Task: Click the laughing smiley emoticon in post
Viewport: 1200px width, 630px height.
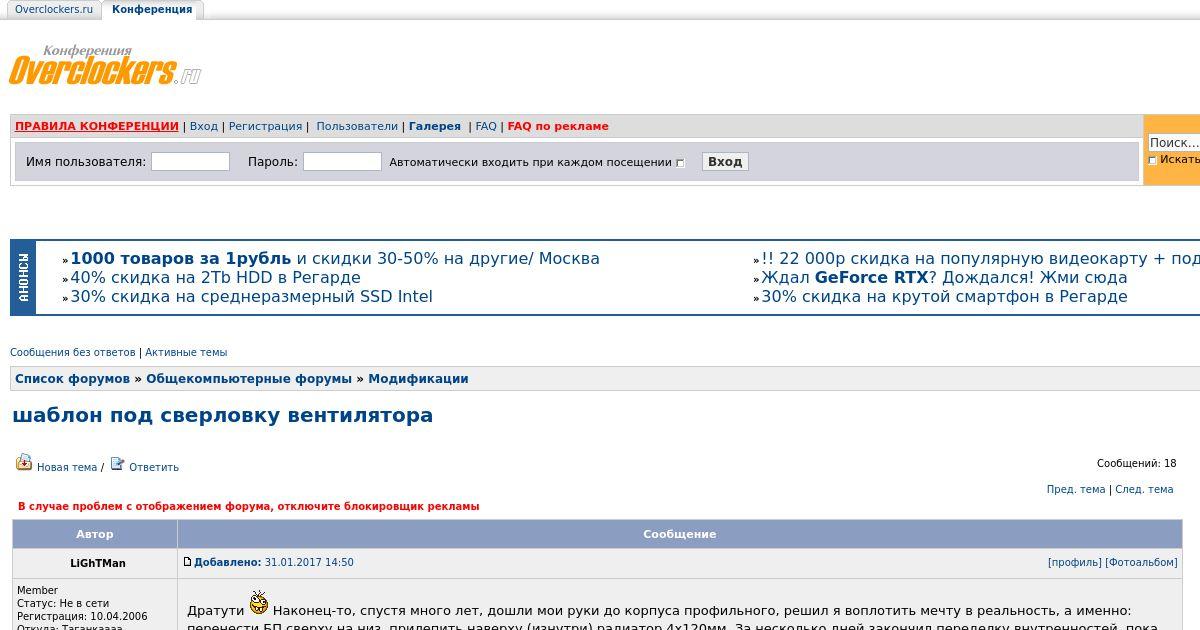Action: pos(259,603)
